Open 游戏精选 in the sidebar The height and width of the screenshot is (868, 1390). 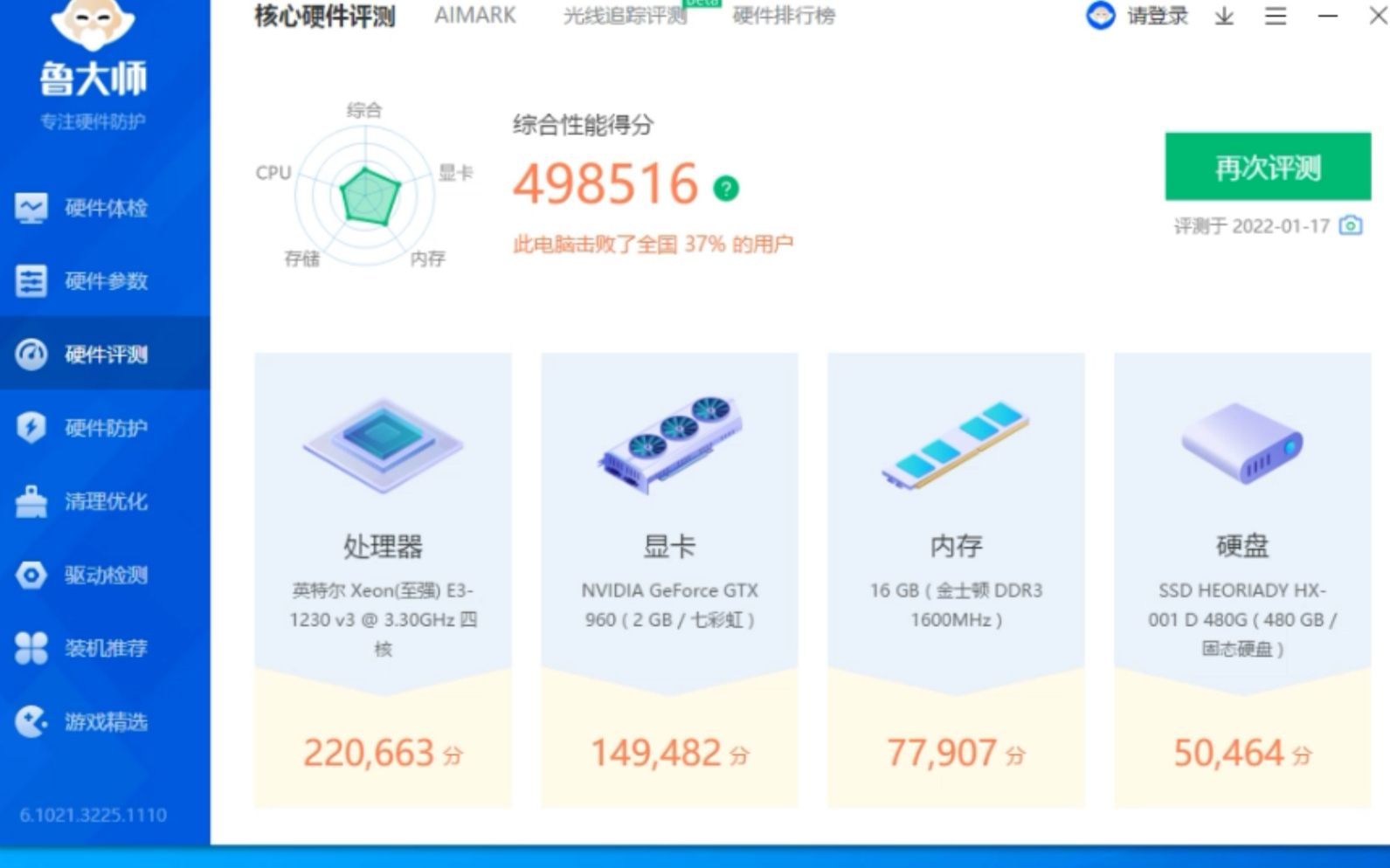(x=105, y=721)
